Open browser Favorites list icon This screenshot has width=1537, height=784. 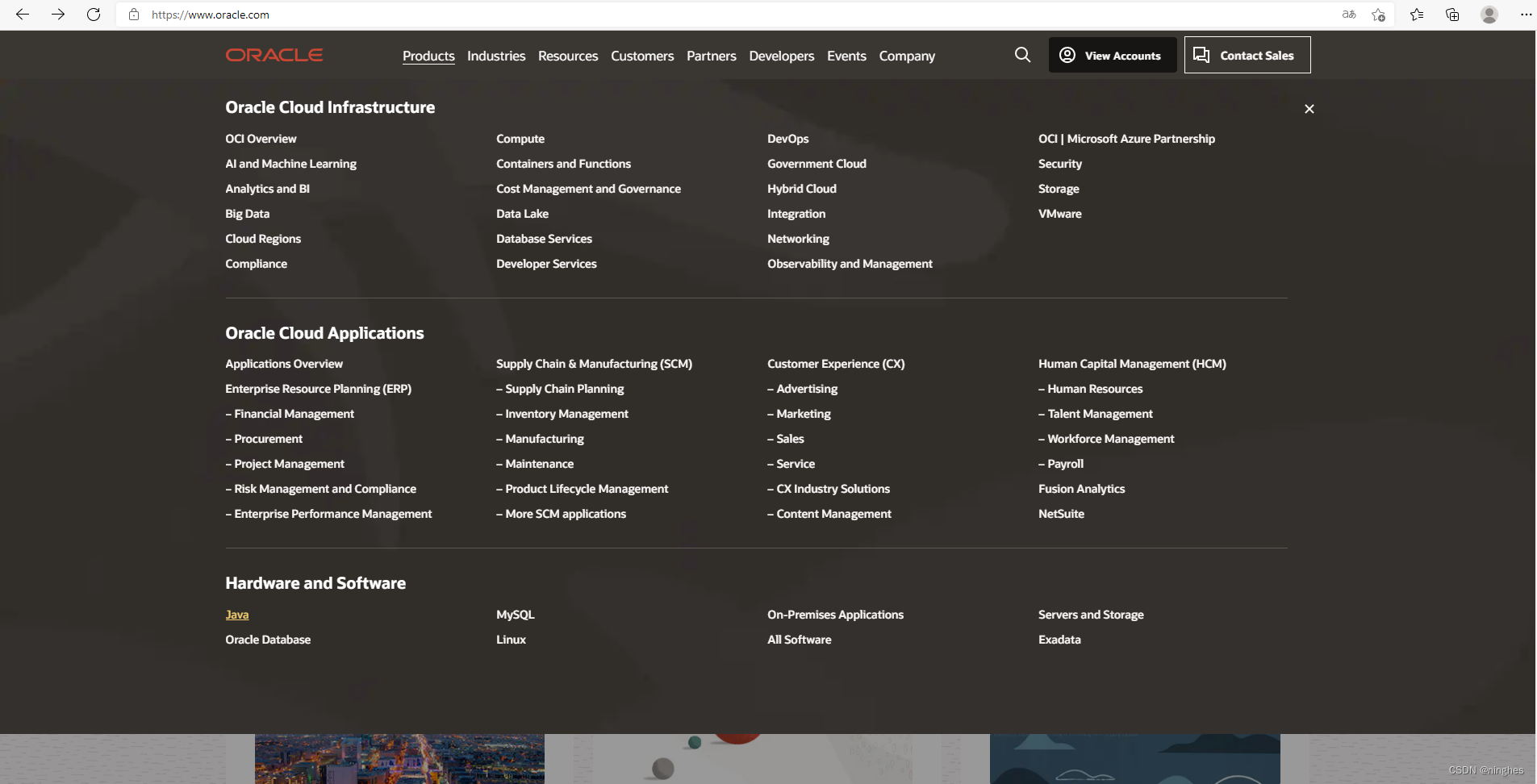point(1417,15)
